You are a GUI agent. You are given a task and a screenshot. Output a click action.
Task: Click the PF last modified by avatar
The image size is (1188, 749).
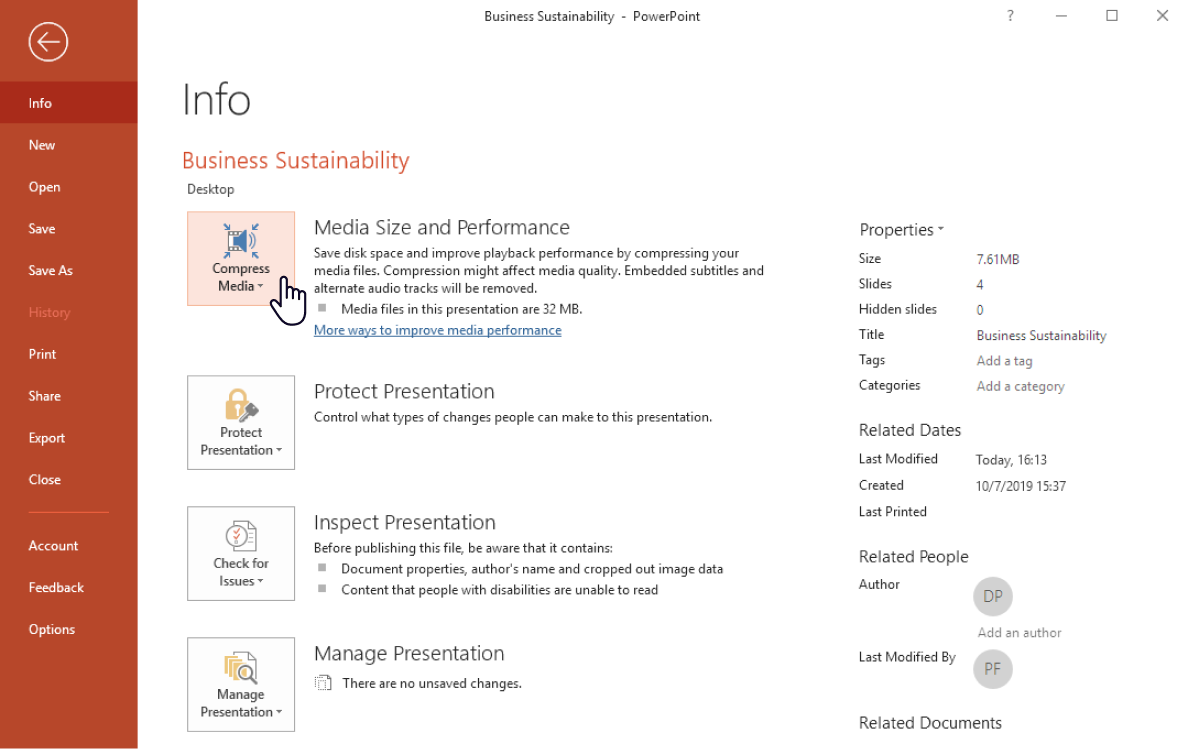pyautogui.click(x=993, y=669)
